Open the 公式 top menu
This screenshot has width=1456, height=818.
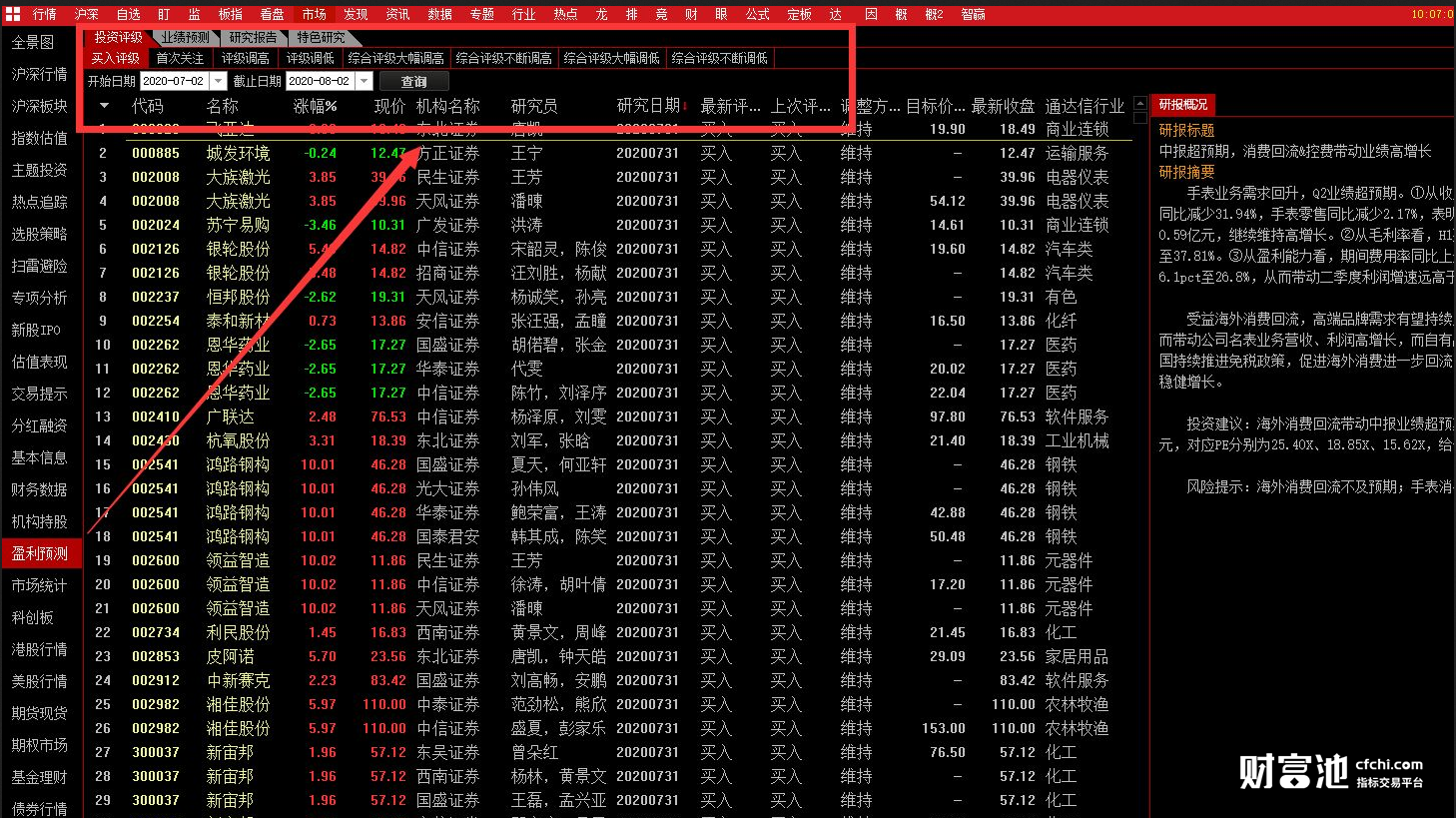coord(757,14)
